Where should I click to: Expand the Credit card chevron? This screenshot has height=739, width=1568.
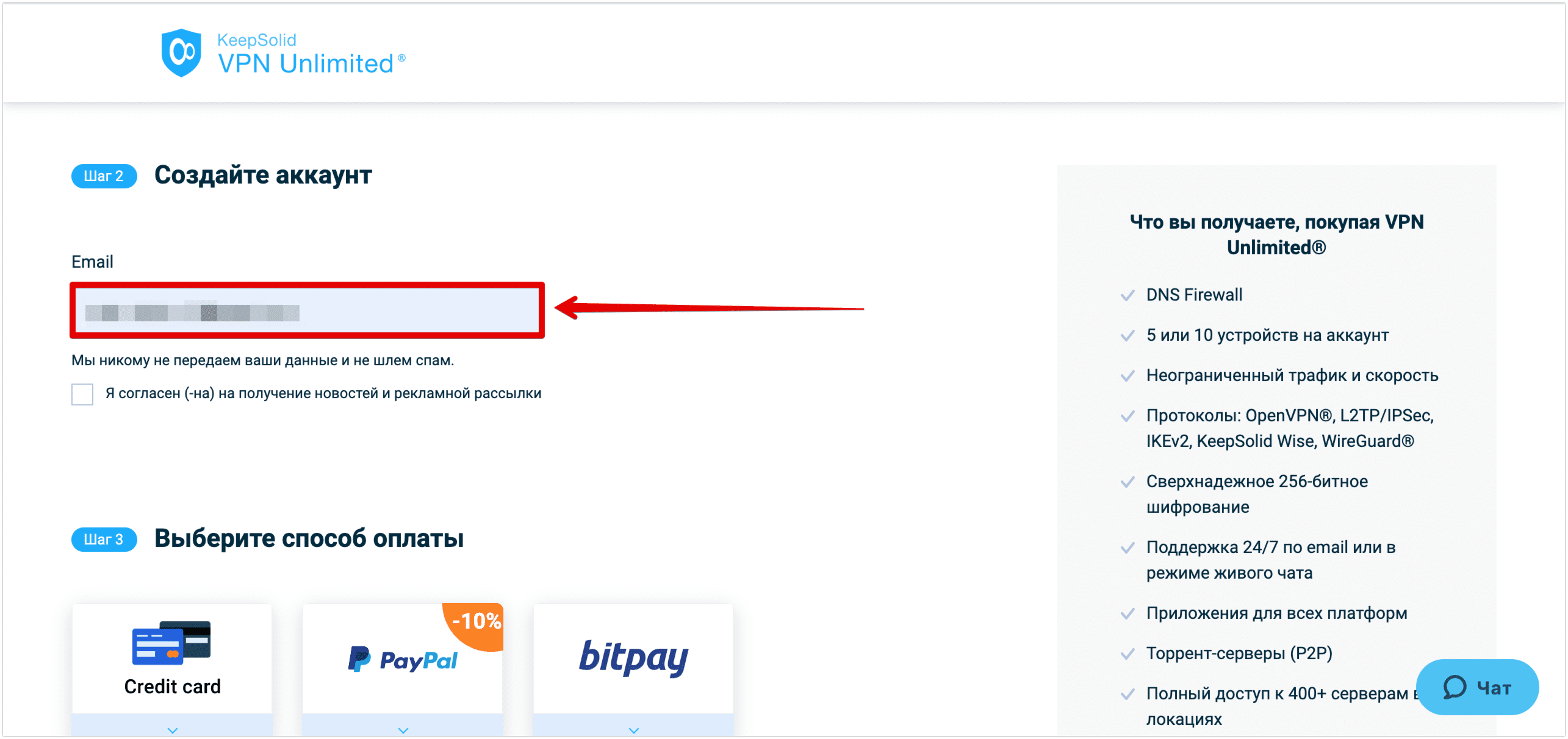pos(173,730)
